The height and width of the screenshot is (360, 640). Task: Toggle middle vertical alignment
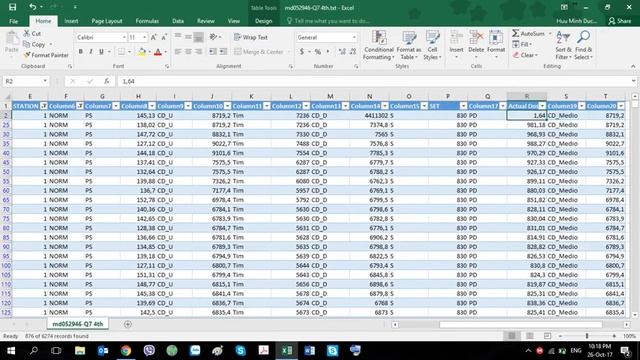(x=188, y=37)
